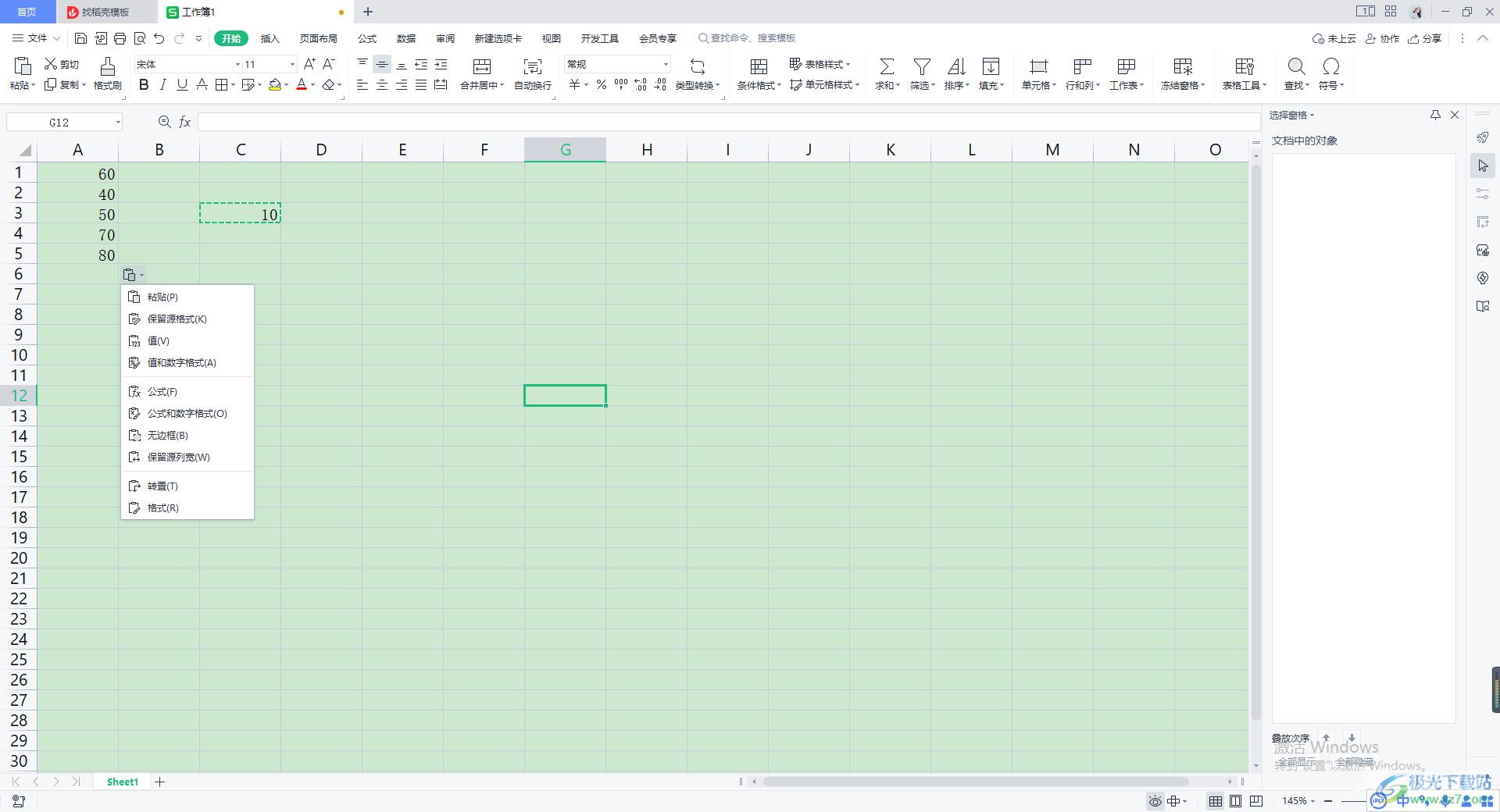Select the Format Painter (格式刷) brush
The image size is (1500, 812).
pyautogui.click(x=108, y=66)
